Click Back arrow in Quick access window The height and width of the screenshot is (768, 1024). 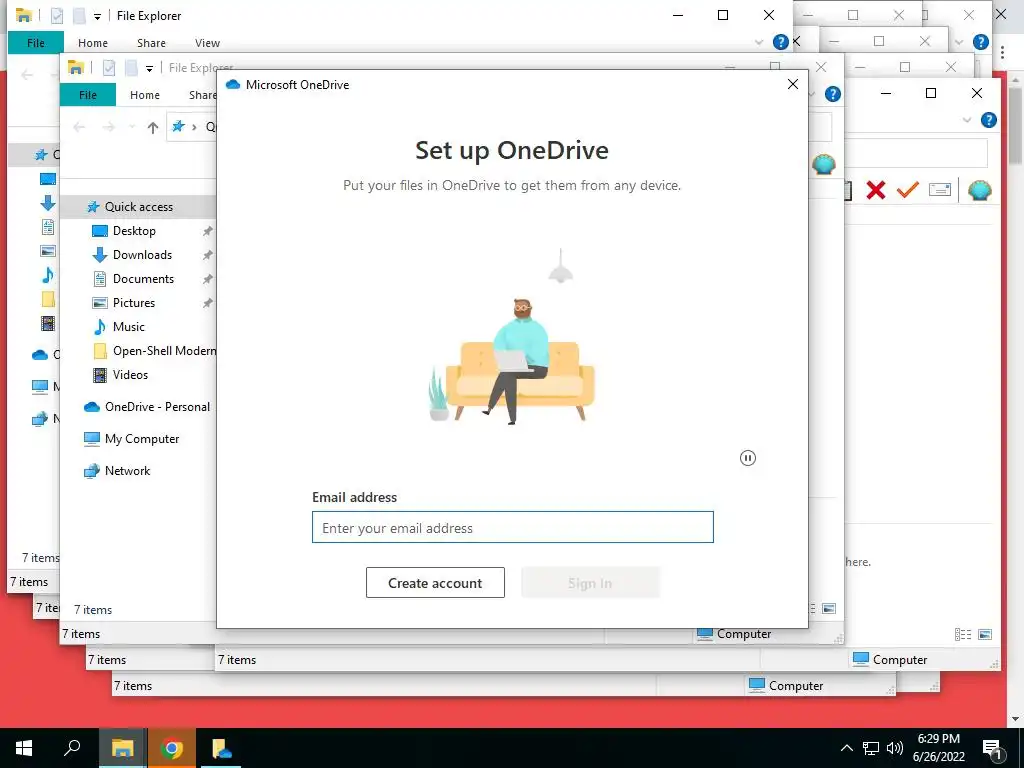(79, 127)
